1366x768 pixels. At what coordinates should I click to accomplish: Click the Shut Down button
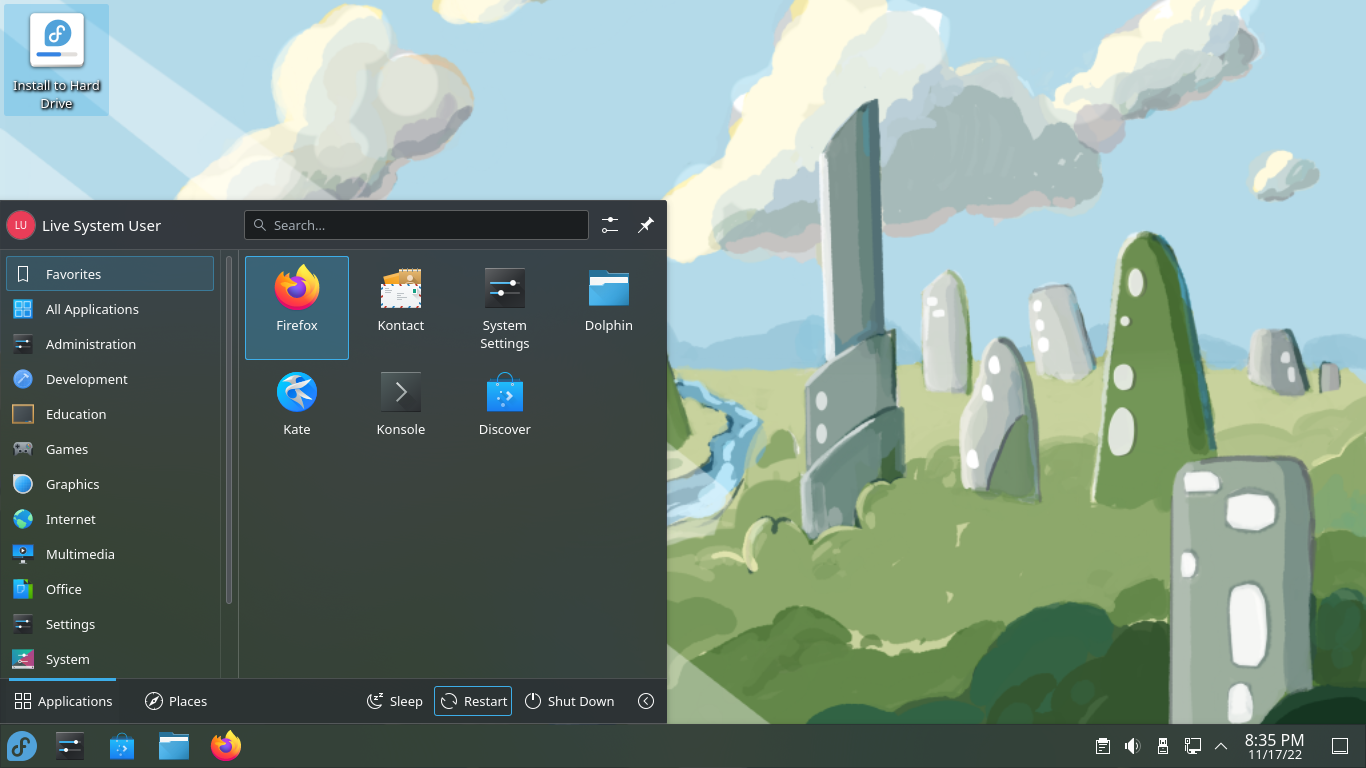point(570,701)
